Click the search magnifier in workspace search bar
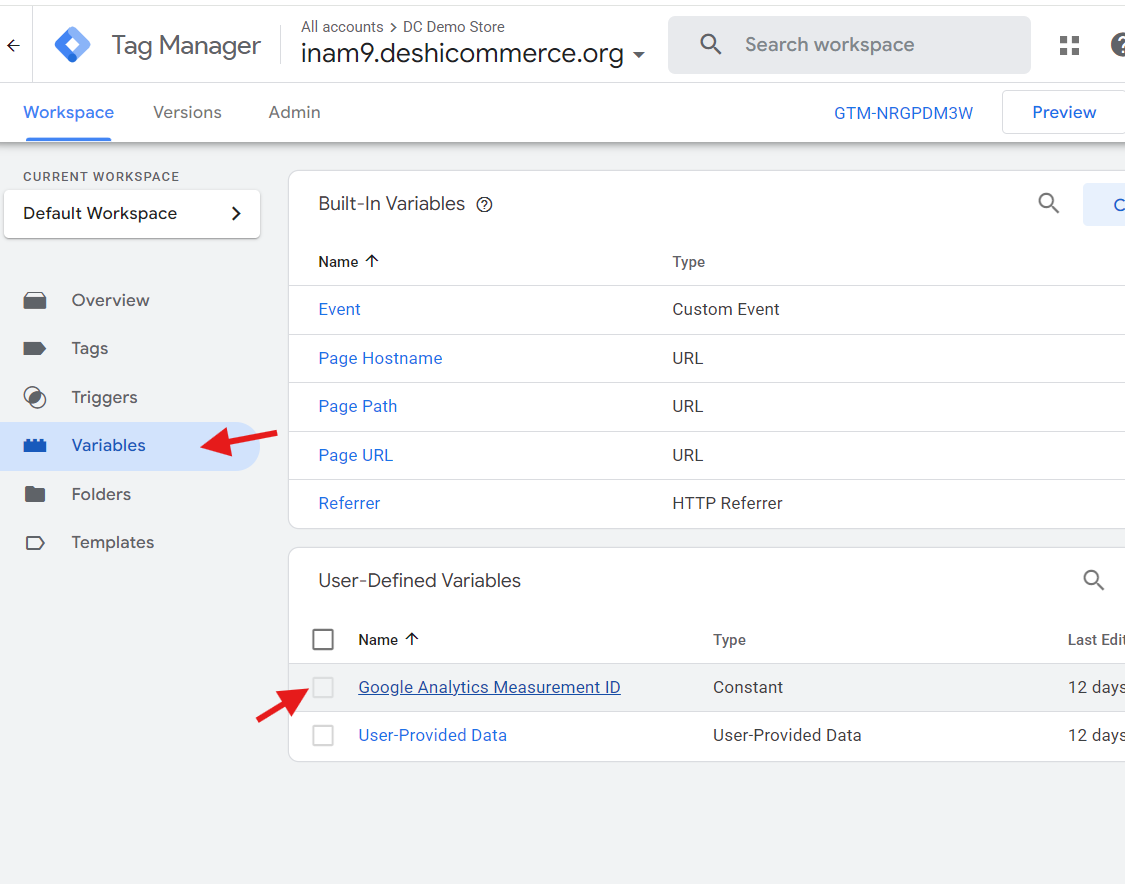Viewport: 1125px width, 884px height. (x=710, y=44)
